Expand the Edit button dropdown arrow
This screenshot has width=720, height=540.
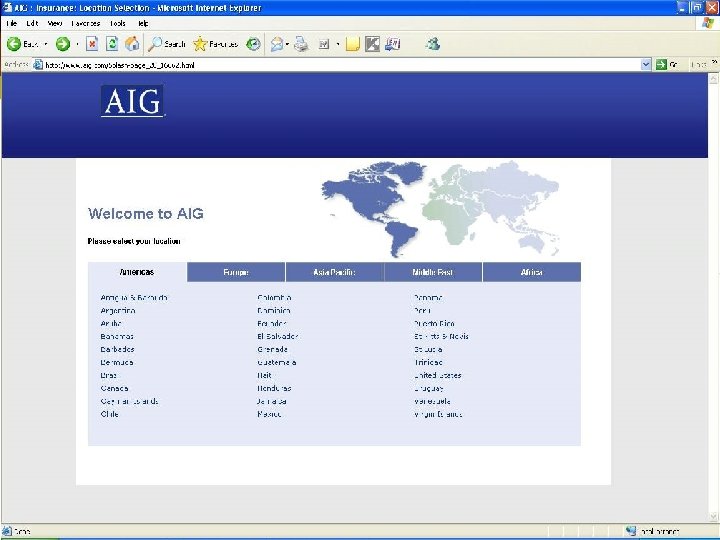coord(338,44)
